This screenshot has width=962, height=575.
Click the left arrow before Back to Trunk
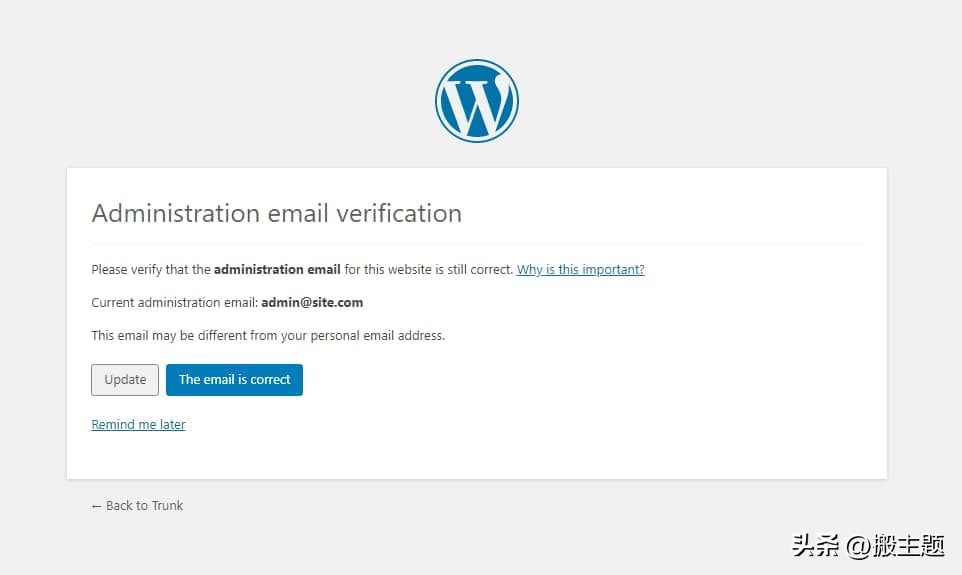(x=96, y=506)
